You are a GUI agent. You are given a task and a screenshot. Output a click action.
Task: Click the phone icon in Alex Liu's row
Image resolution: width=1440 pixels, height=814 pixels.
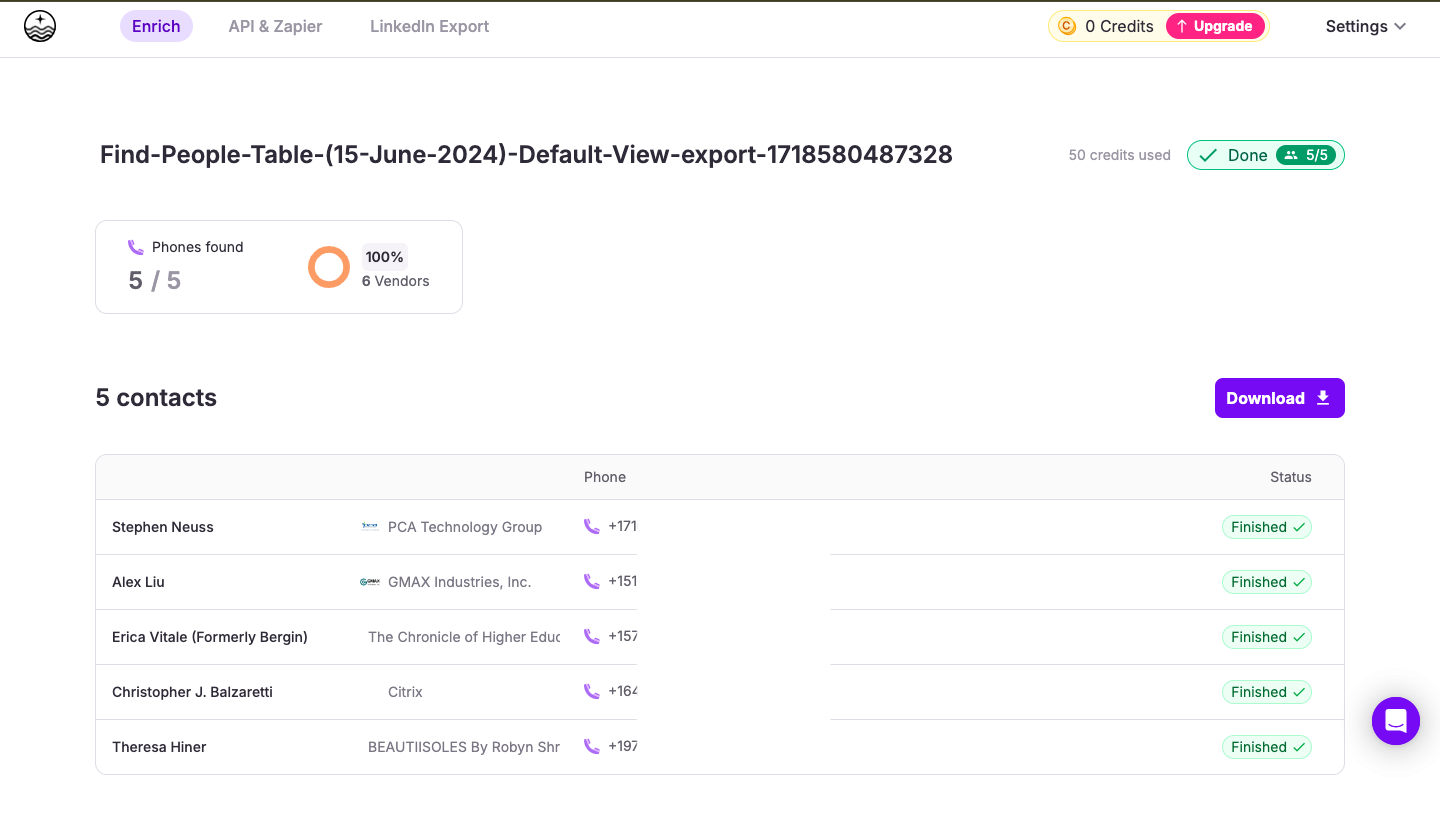[x=592, y=582]
